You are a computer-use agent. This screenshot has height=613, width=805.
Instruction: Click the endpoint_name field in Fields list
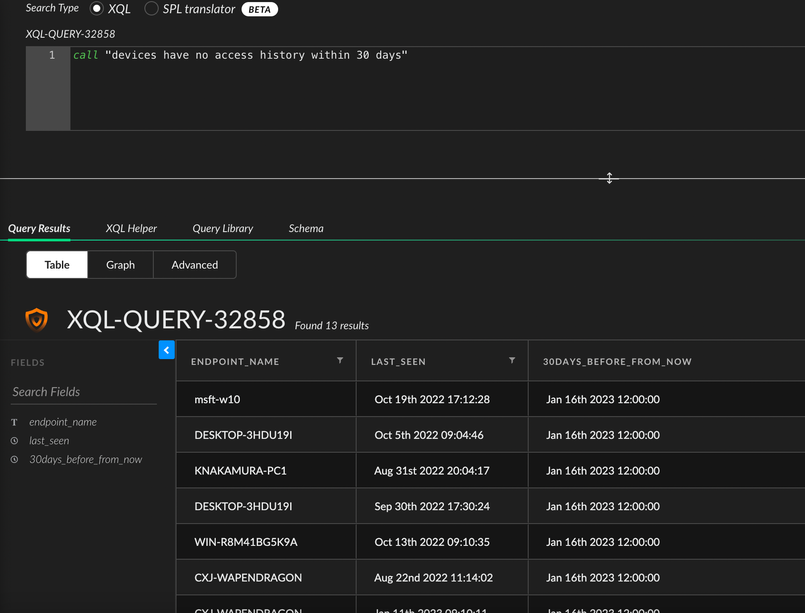pos(63,422)
